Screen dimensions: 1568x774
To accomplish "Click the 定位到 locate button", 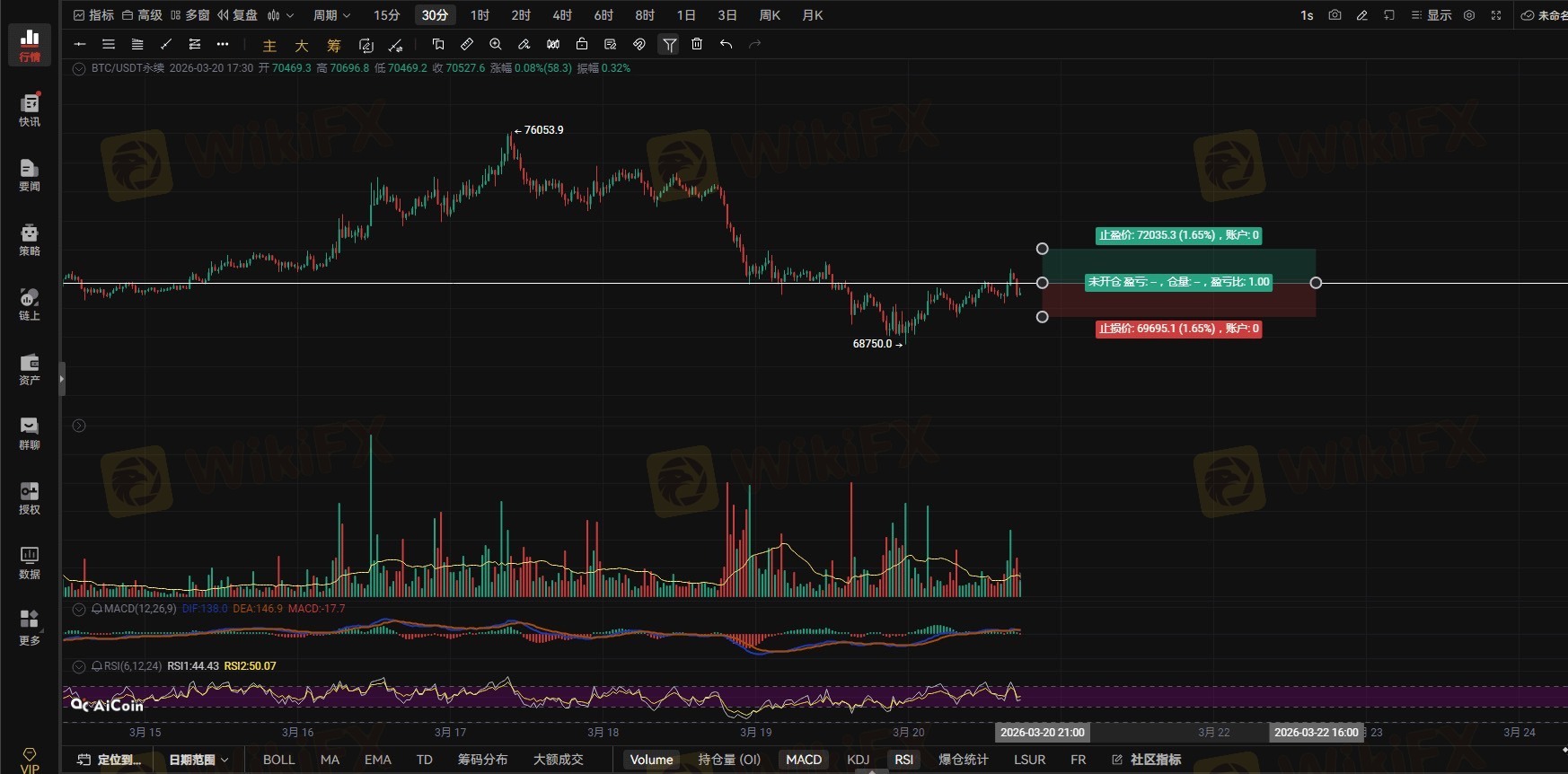I will [110, 760].
